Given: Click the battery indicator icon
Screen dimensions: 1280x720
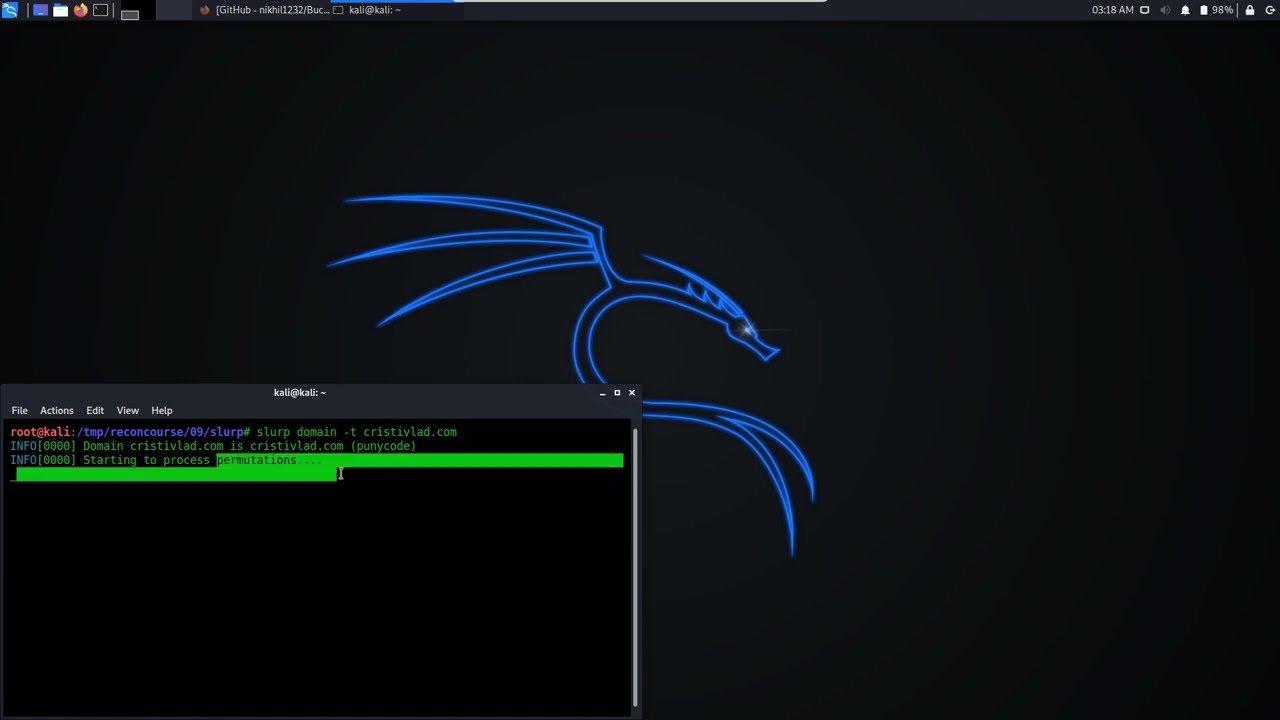Looking at the screenshot, I should coord(1203,10).
